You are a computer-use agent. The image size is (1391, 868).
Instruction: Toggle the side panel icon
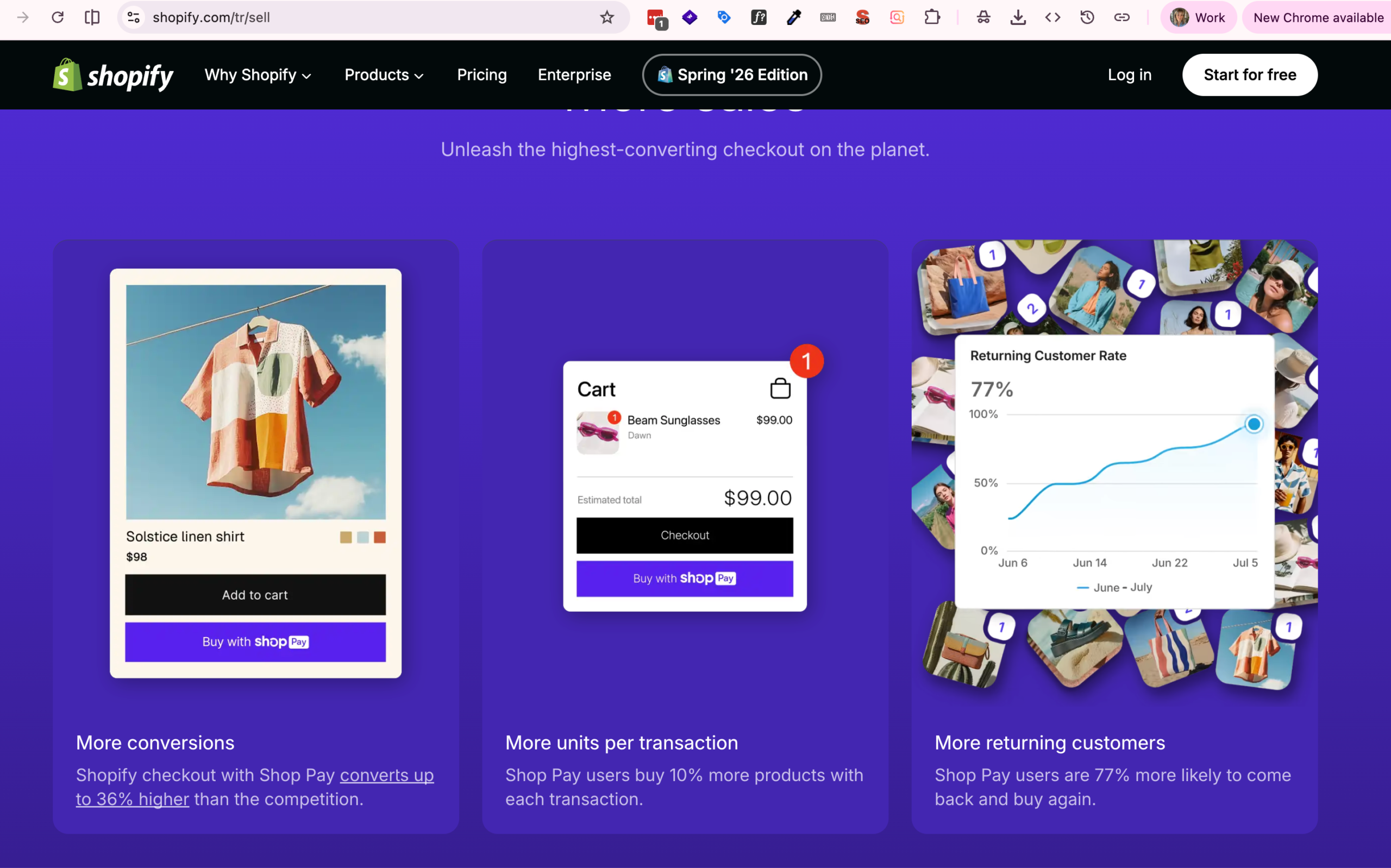92,17
